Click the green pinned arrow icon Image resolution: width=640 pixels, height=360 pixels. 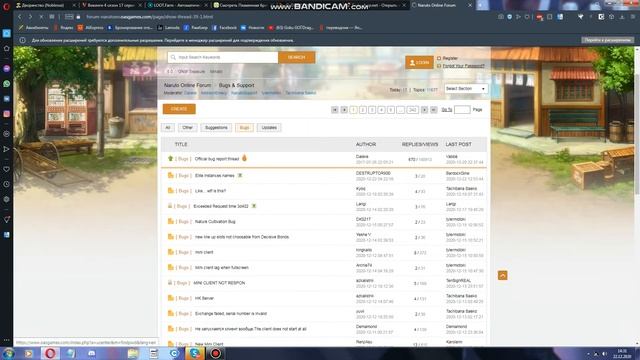point(170,158)
